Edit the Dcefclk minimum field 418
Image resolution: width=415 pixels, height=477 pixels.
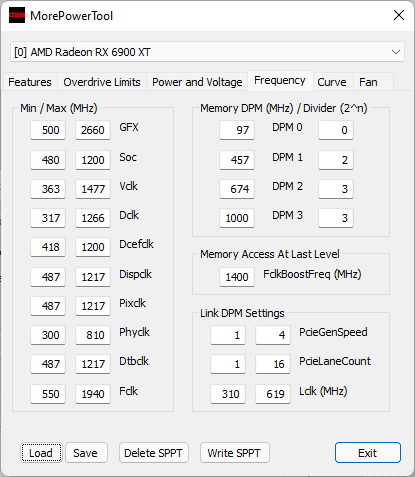[x=48, y=247]
